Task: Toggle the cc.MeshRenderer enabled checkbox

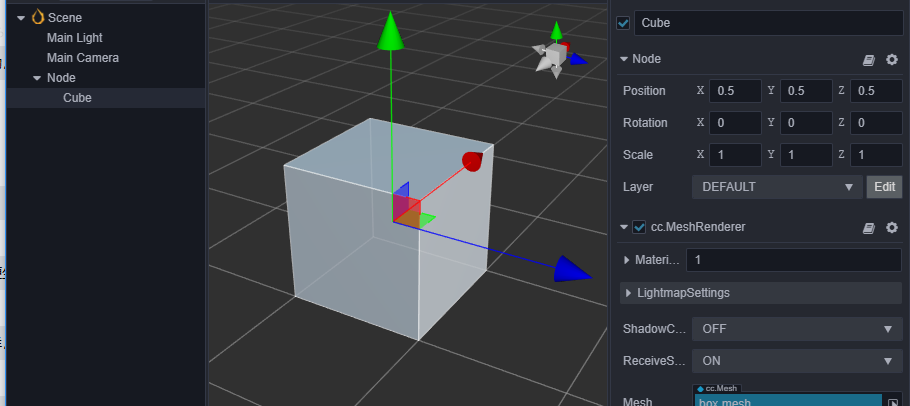Action: 639,227
